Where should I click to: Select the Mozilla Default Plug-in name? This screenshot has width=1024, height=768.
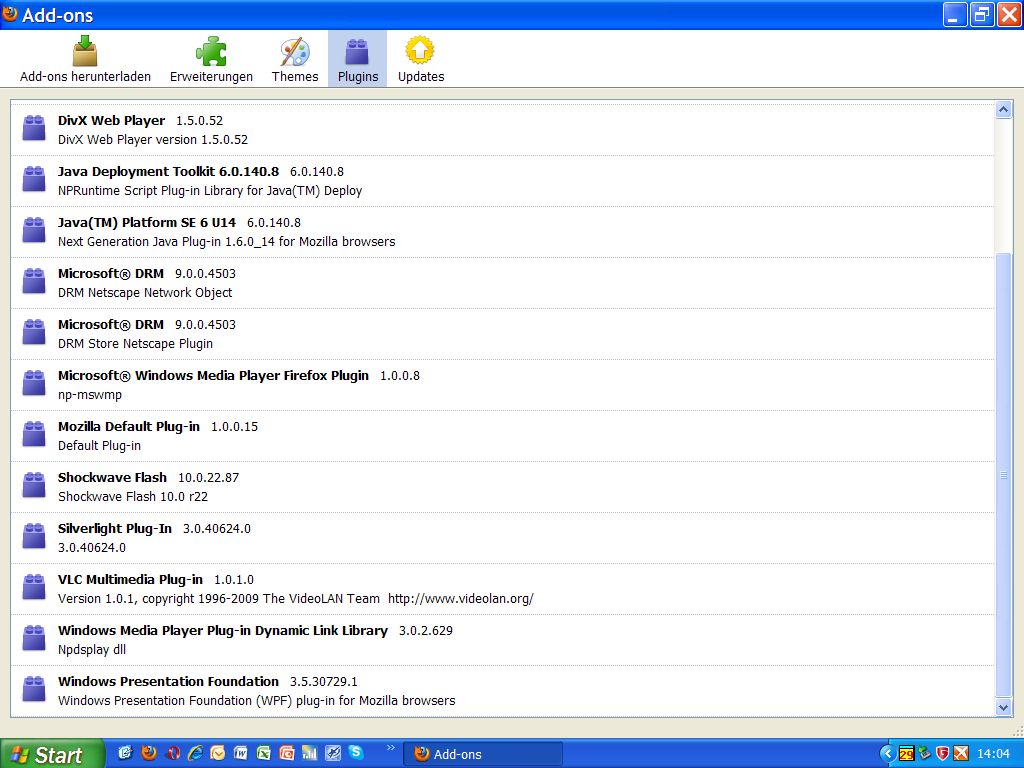pyautogui.click(x=129, y=426)
